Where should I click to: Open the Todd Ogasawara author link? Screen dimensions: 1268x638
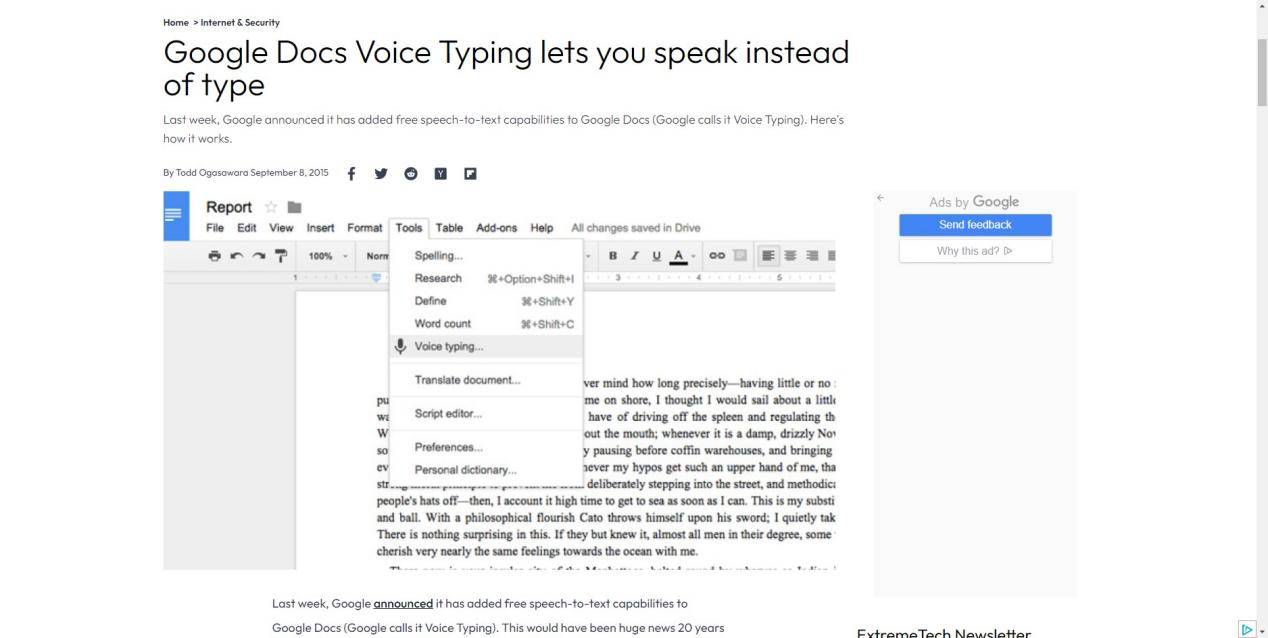(x=212, y=173)
